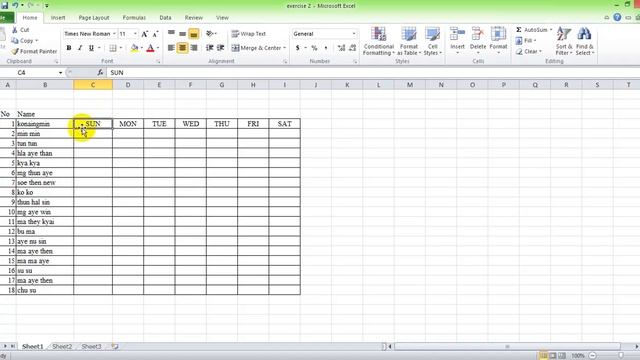Click the Insert Function fx icon
This screenshot has height=360, width=640.
[x=100, y=73]
